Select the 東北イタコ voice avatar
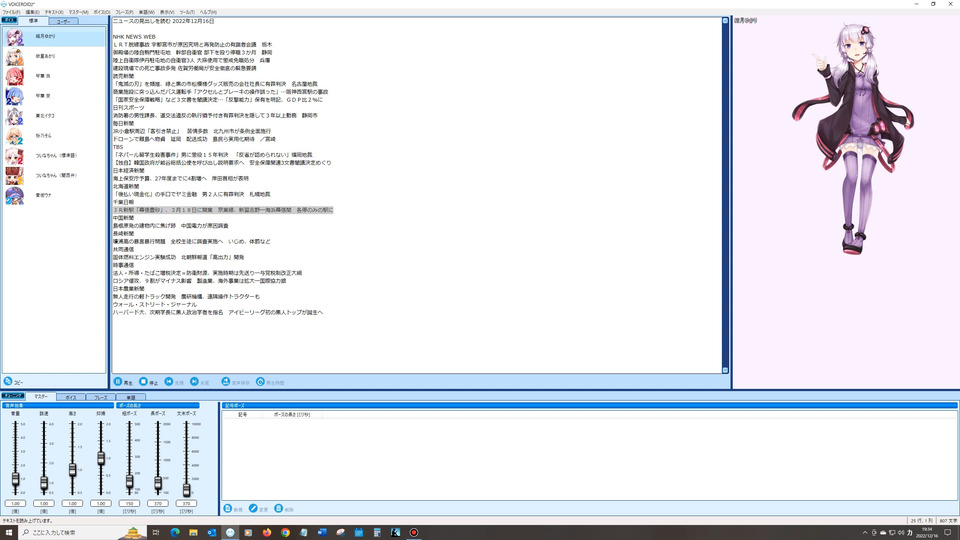 (x=14, y=116)
